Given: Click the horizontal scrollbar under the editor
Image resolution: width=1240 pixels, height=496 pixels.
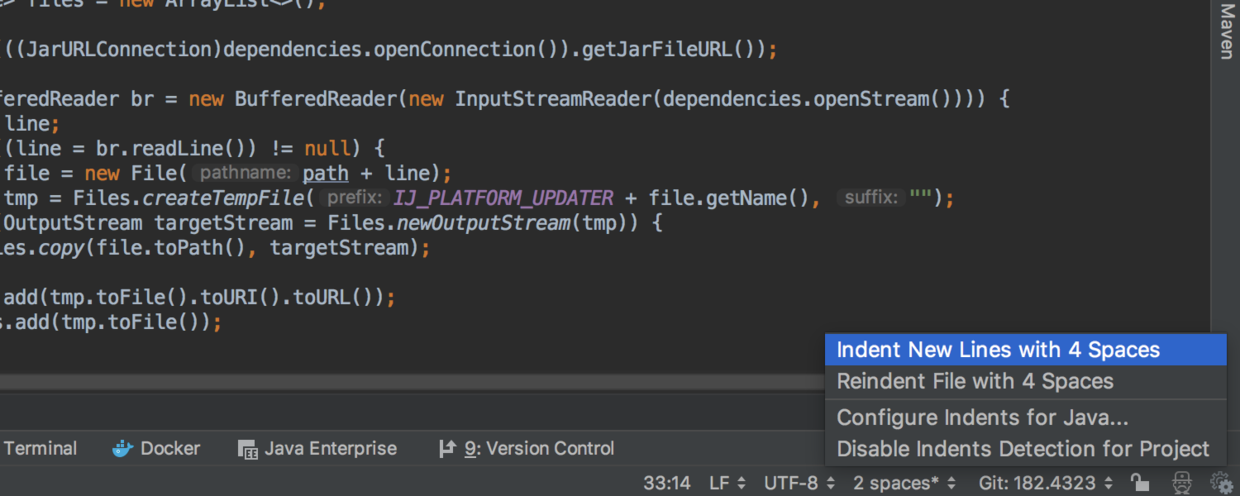Looking at the screenshot, I should coord(410,383).
